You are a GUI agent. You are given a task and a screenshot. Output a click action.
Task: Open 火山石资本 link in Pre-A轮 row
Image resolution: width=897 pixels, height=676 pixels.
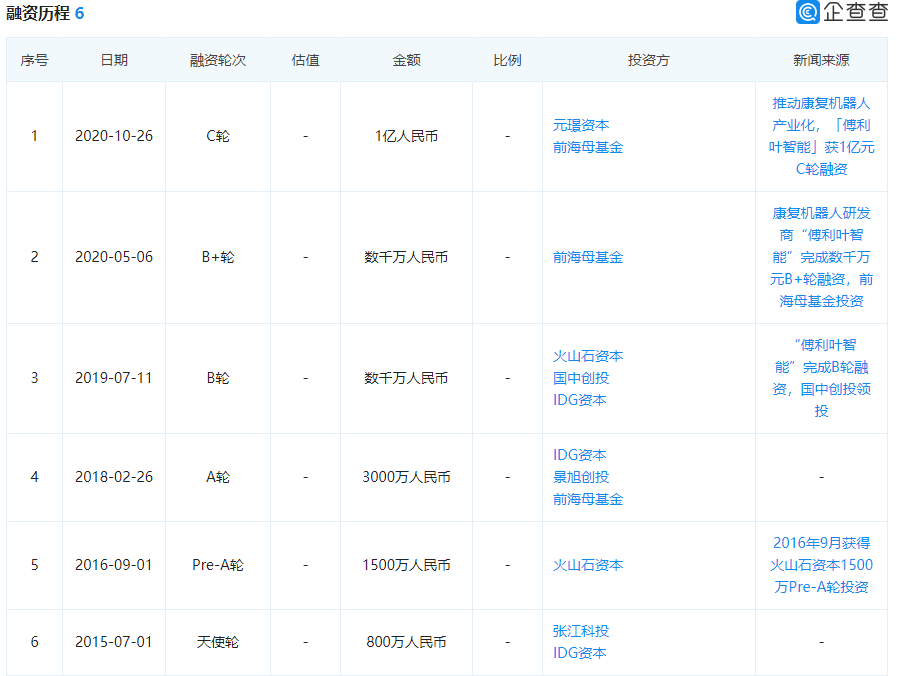588,565
